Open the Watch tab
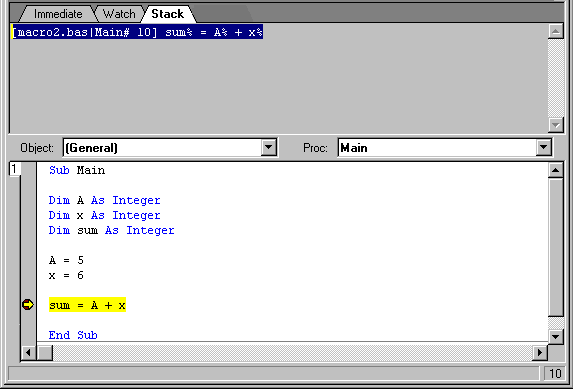The height and width of the screenshot is (389, 573). 119,14
